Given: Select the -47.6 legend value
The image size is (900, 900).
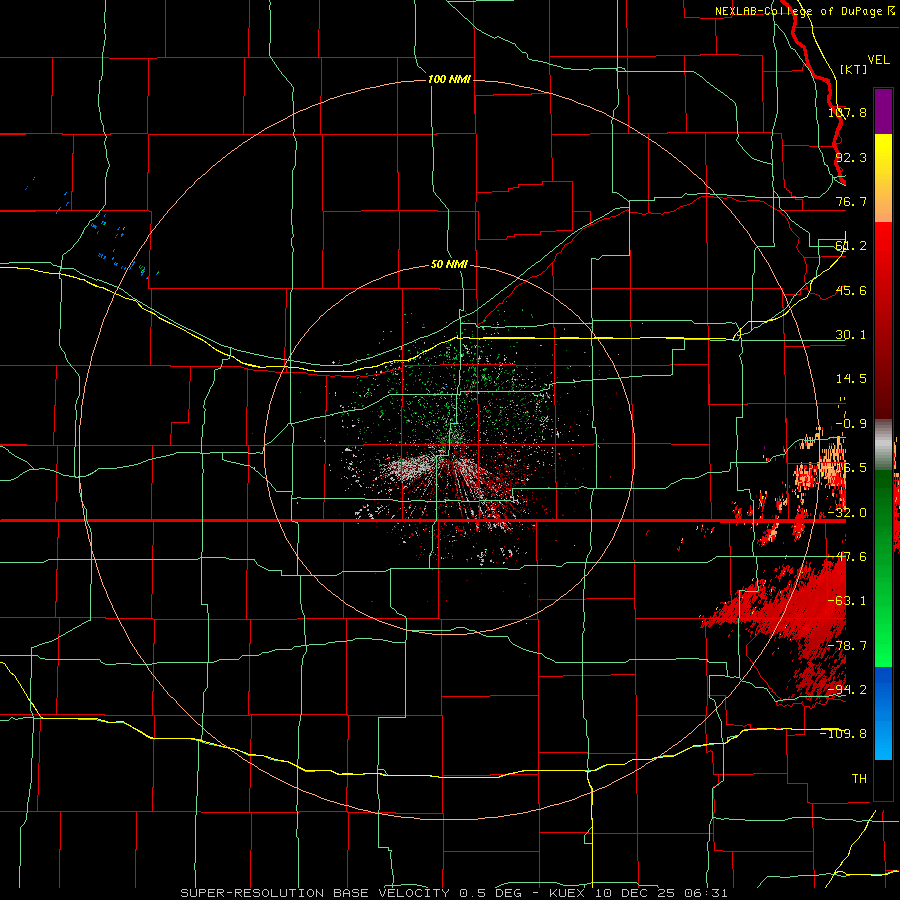Looking at the screenshot, I should pyautogui.click(x=847, y=557).
